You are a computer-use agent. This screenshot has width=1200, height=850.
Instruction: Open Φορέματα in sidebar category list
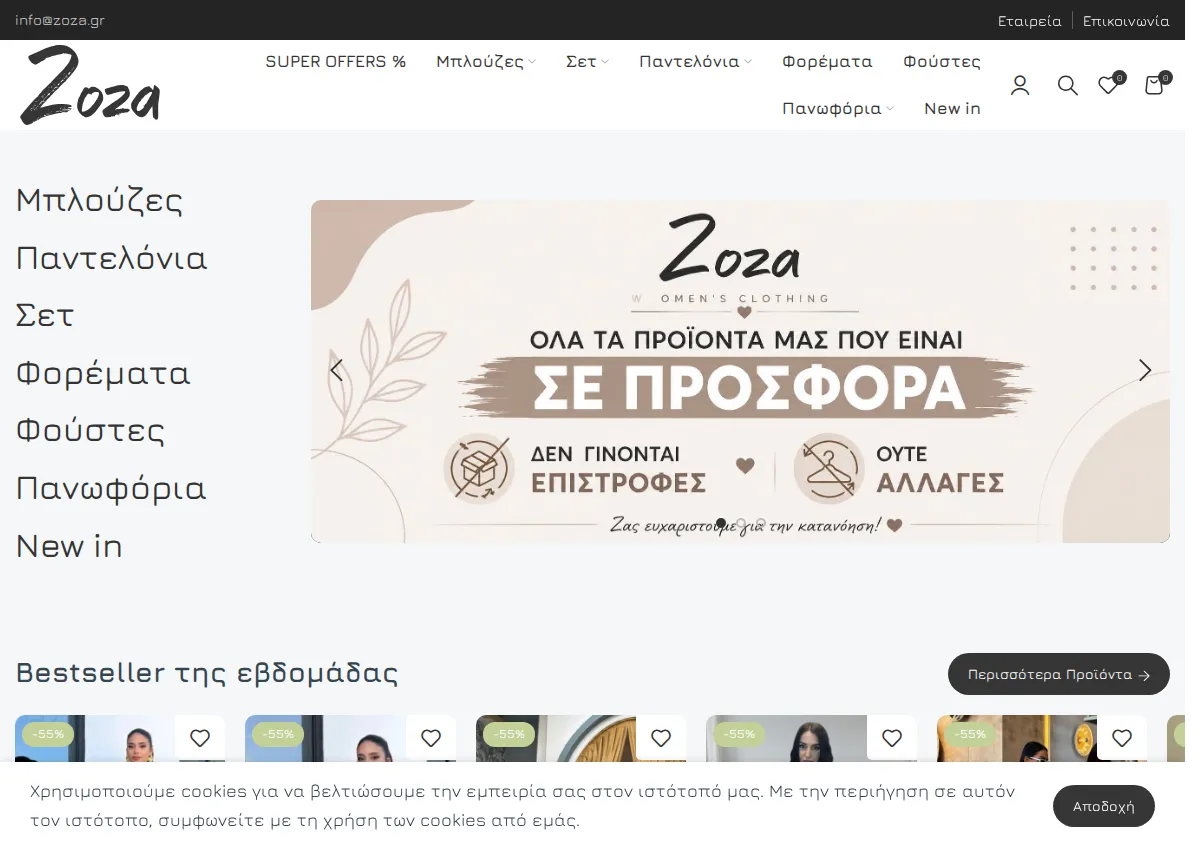point(103,373)
